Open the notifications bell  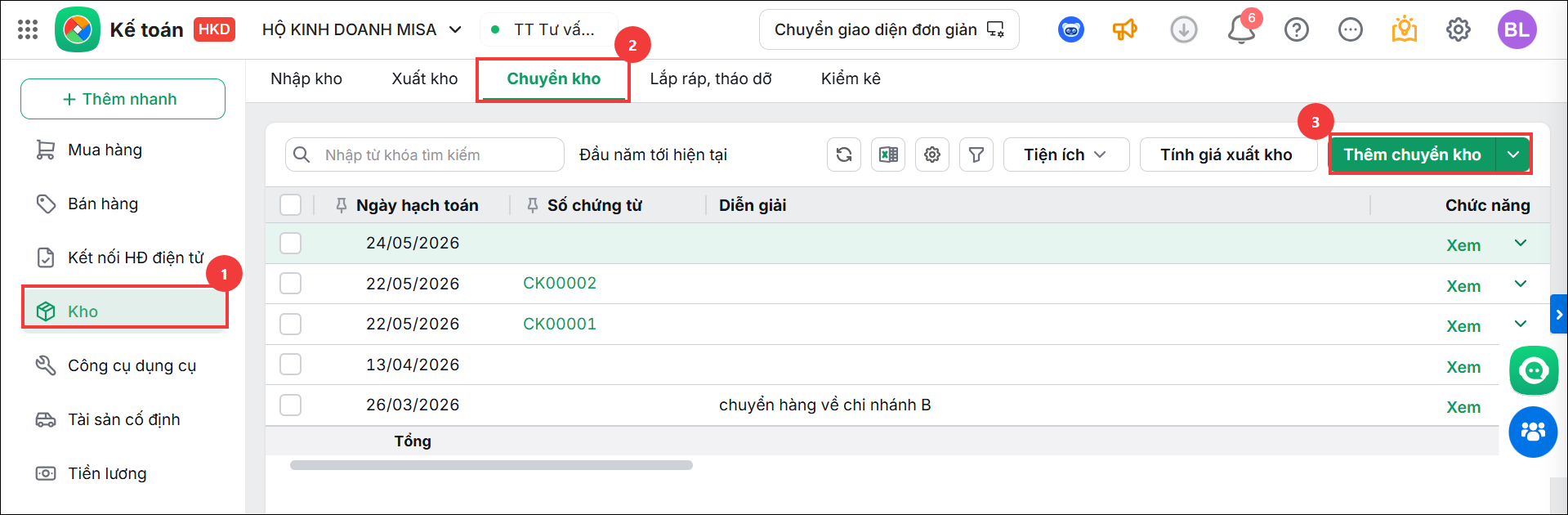(1241, 30)
